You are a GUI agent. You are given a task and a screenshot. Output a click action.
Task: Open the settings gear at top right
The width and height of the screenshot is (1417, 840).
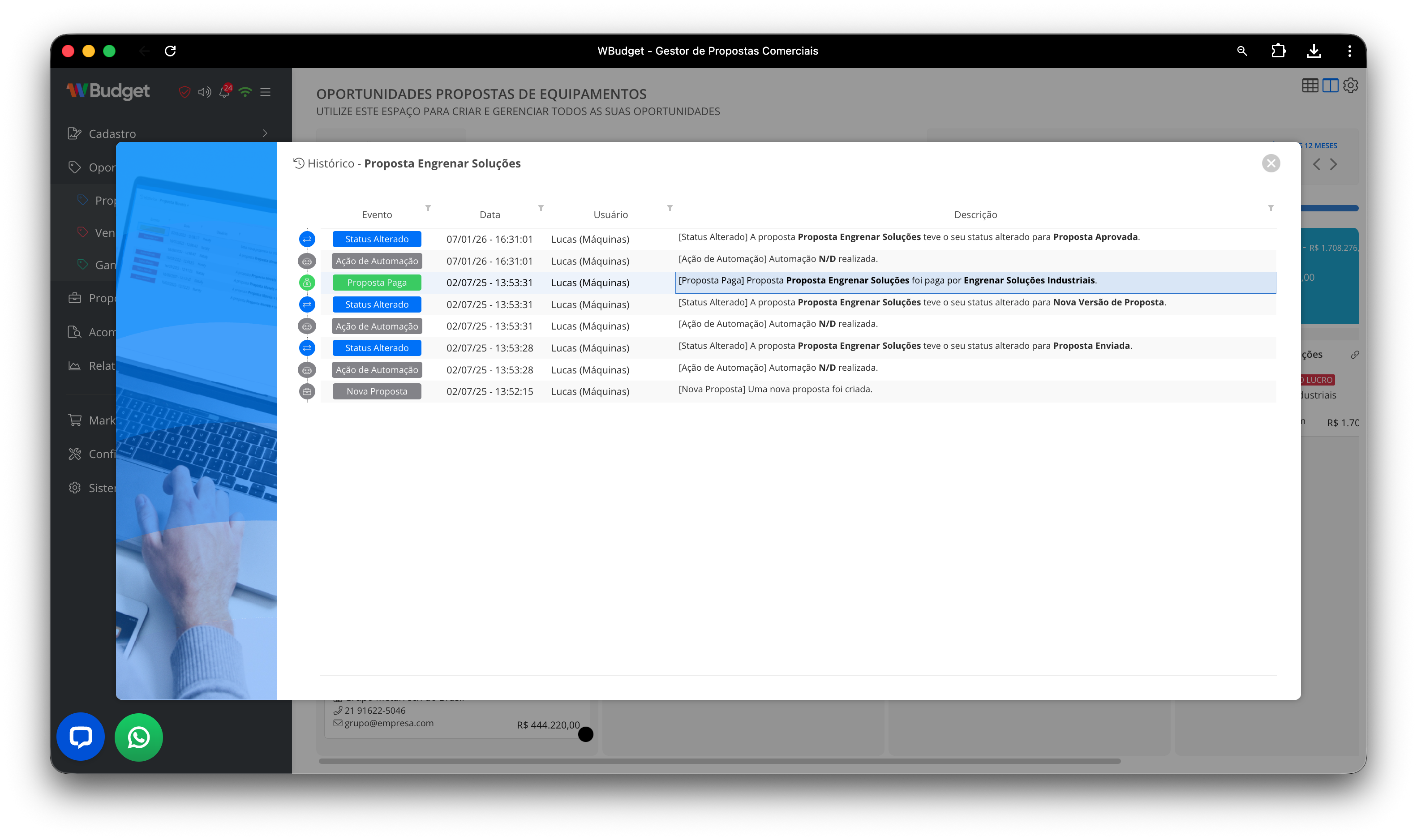pyautogui.click(x=1351, y=86)
